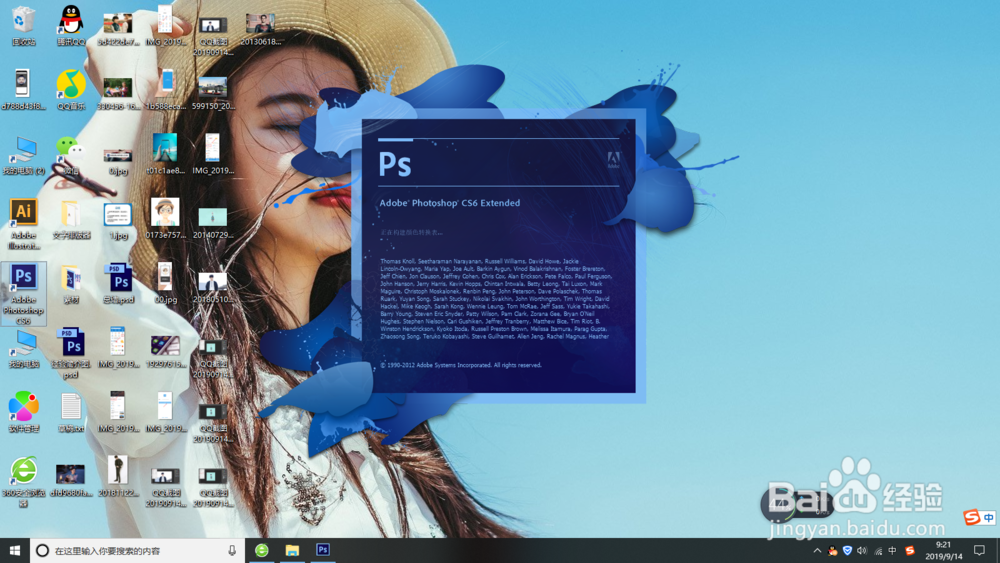This screenshot has width=1000, height=563.
Task: Select the d788d43f8 phone screenshot file
Action: click(x=23, y=89)
